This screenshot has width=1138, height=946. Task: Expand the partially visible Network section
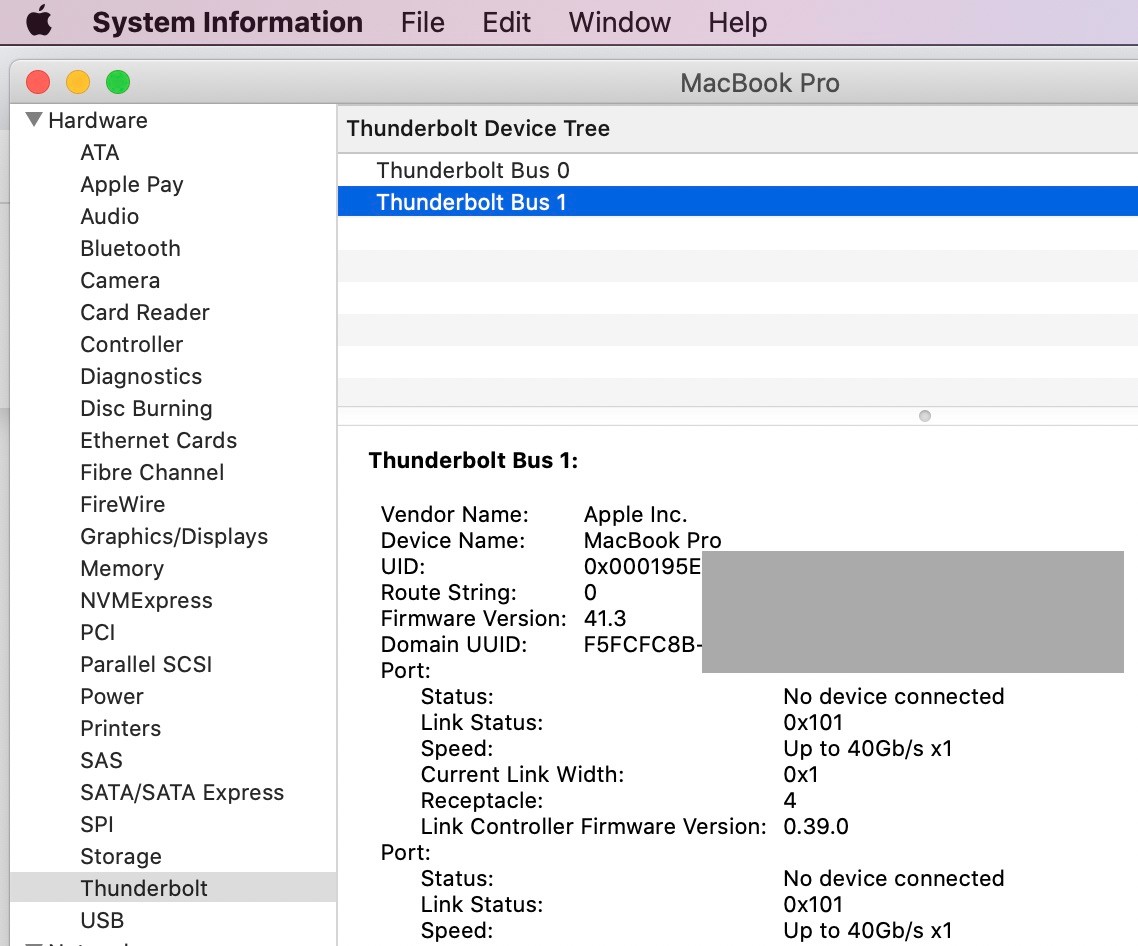(x=34, y=941)
